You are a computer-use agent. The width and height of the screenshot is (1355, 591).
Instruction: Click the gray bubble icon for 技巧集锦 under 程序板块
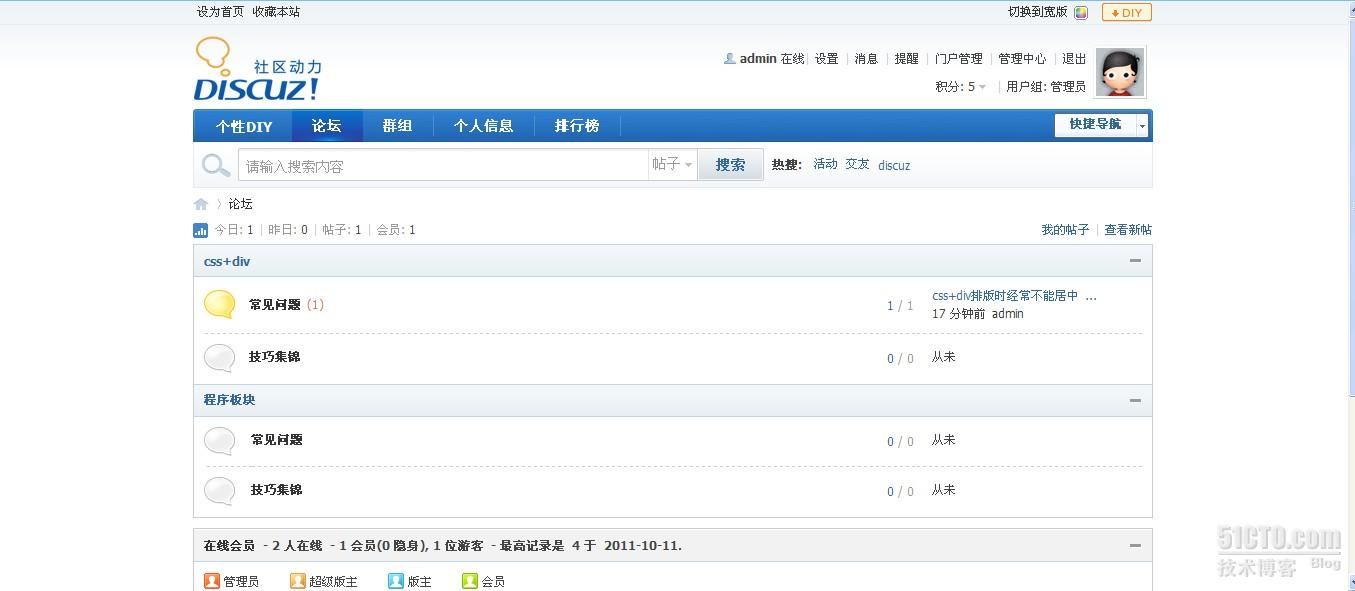coord(220,491)
